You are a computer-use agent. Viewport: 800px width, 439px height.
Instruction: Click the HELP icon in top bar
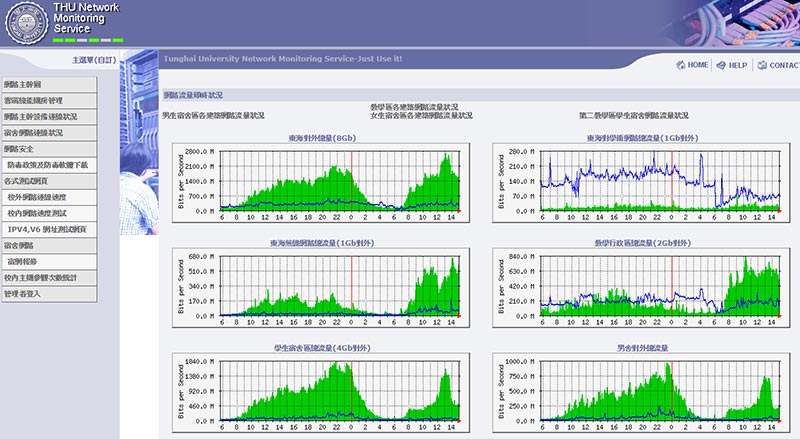click(x=720, y=65)
